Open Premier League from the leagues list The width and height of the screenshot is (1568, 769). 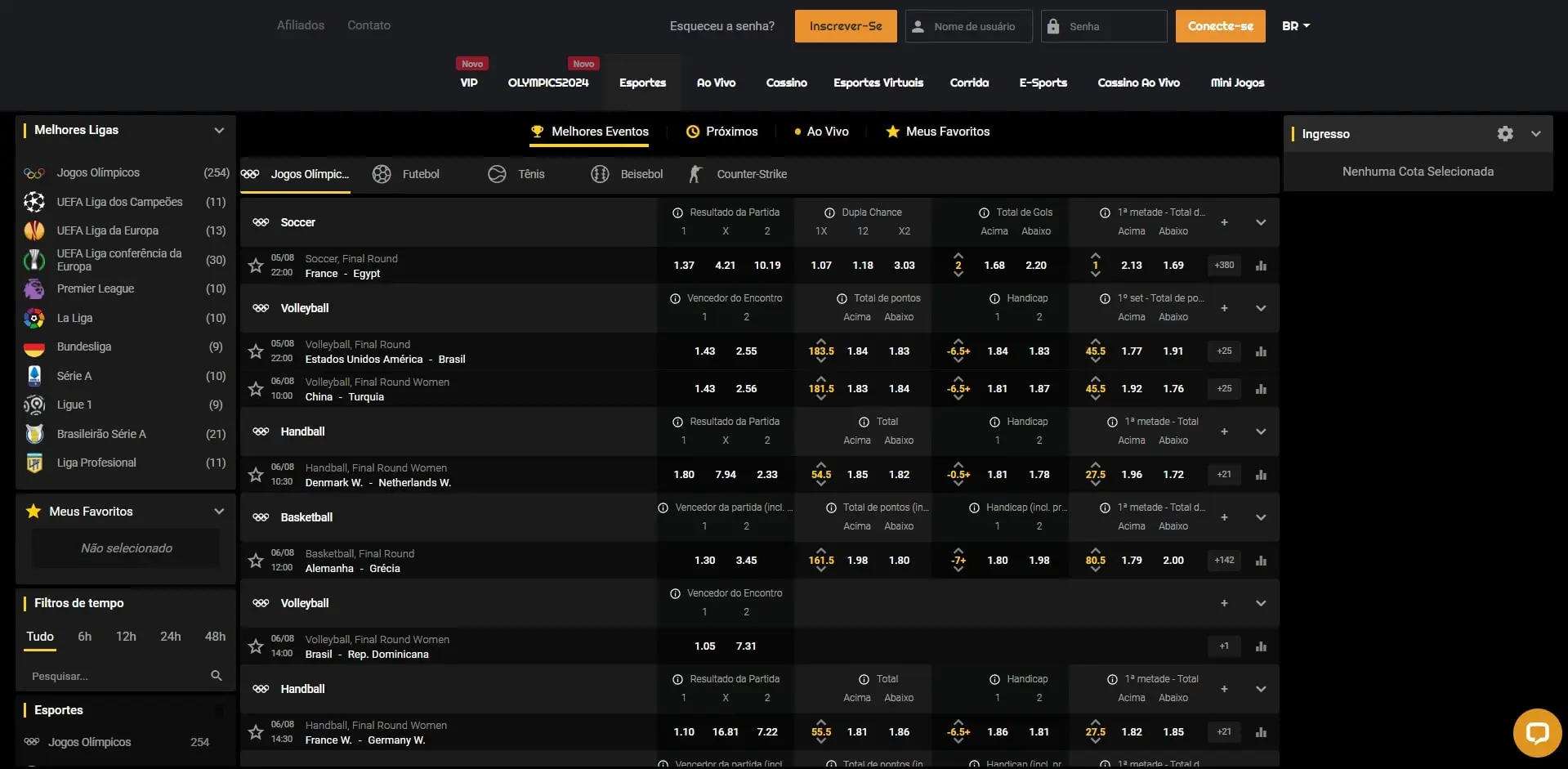point(96,289)
